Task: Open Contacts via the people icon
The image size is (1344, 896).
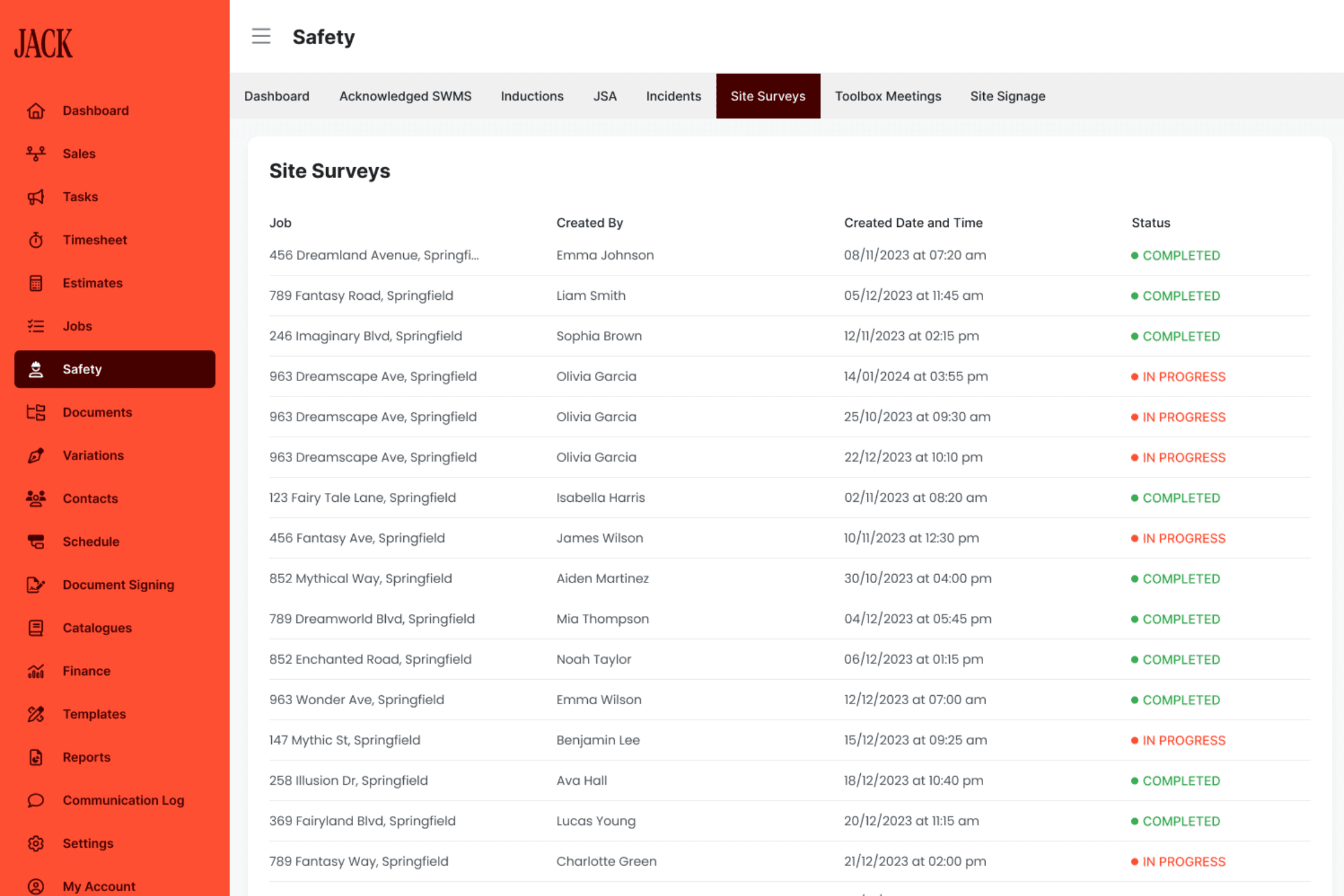Action: click(x=36, y=498)
